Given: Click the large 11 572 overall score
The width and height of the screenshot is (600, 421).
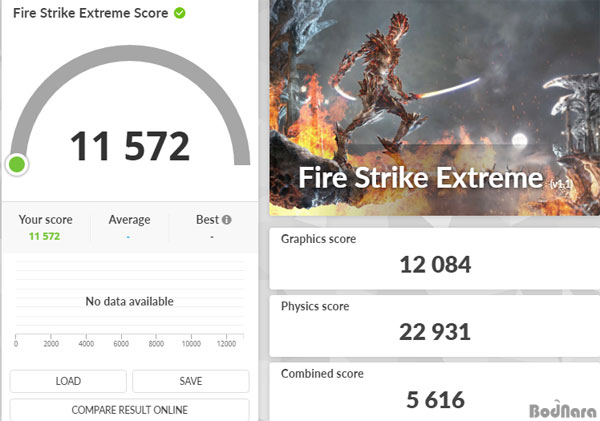Looking at the screenshot, I should click(129, 146).
